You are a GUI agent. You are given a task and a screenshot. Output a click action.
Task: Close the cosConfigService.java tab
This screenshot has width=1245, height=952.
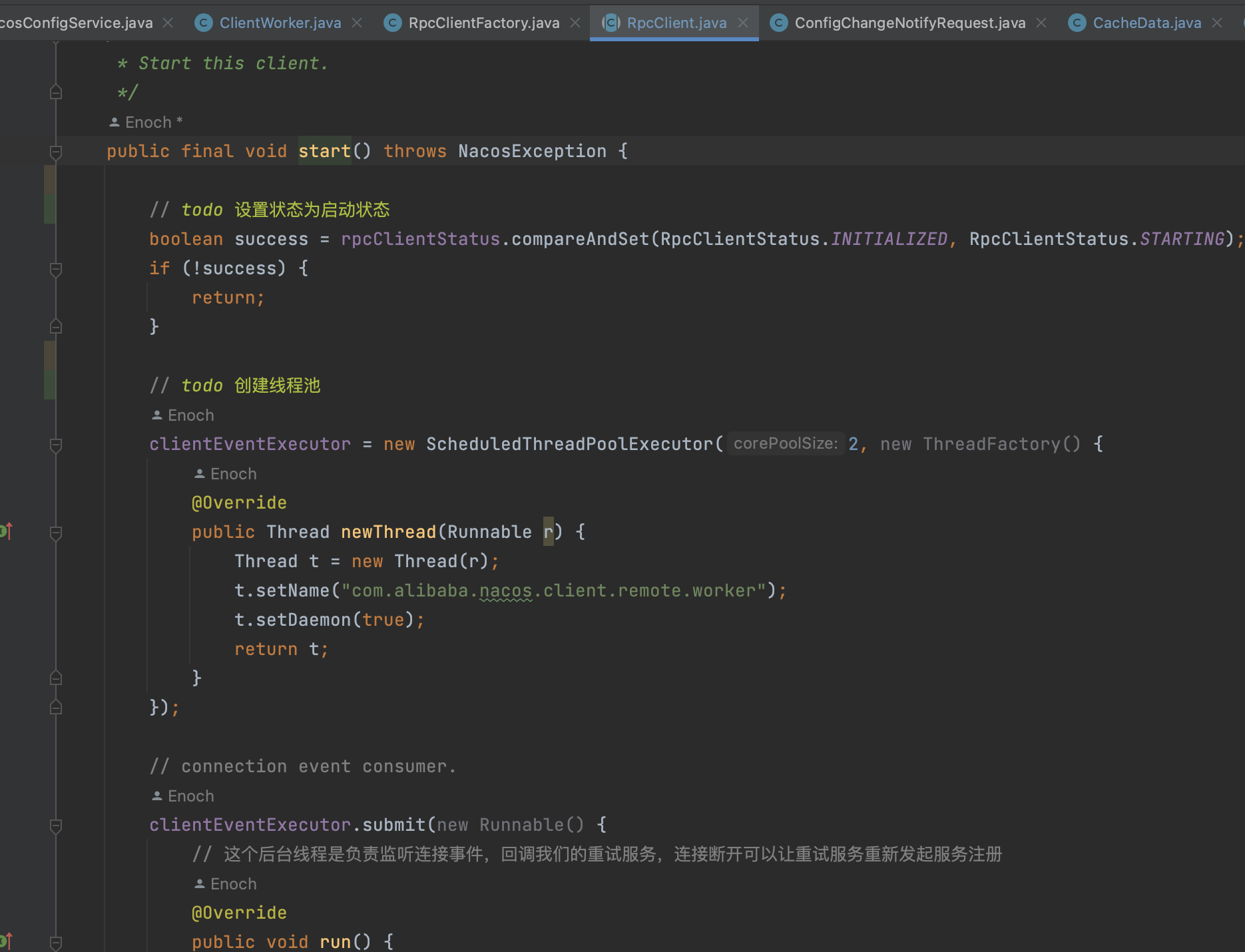168,23
